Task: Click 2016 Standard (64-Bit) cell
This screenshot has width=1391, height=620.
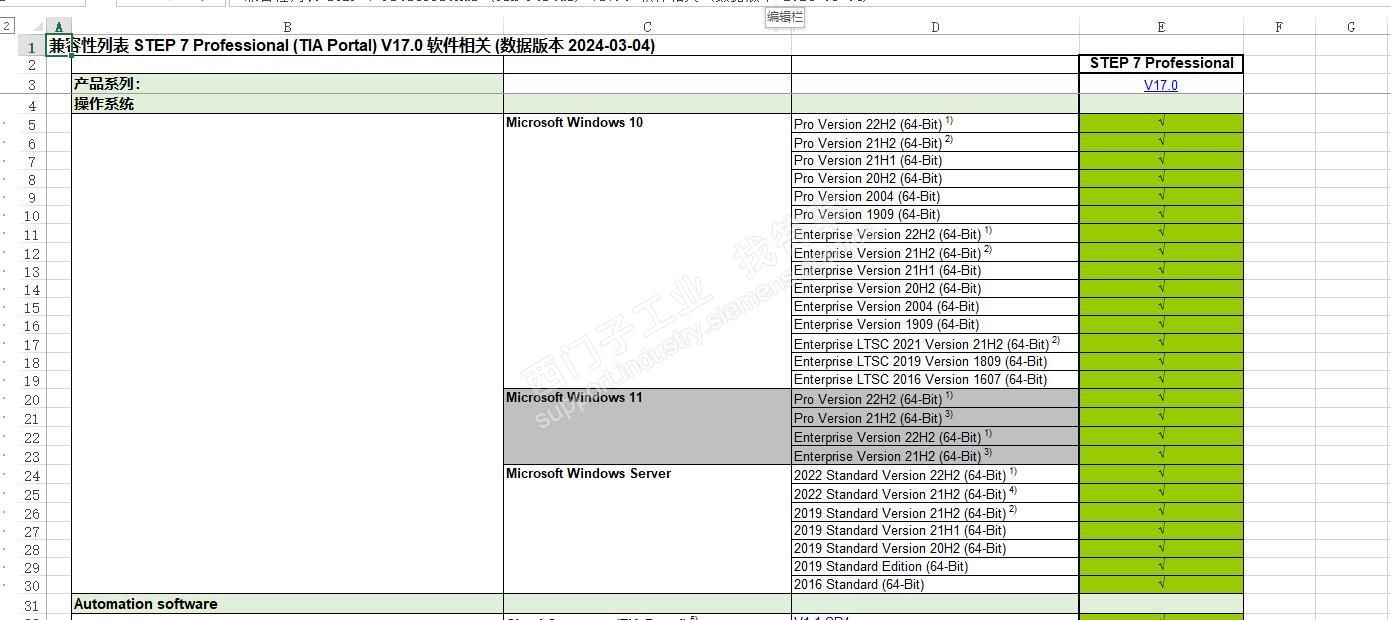Action: click(x=935, y=585)
